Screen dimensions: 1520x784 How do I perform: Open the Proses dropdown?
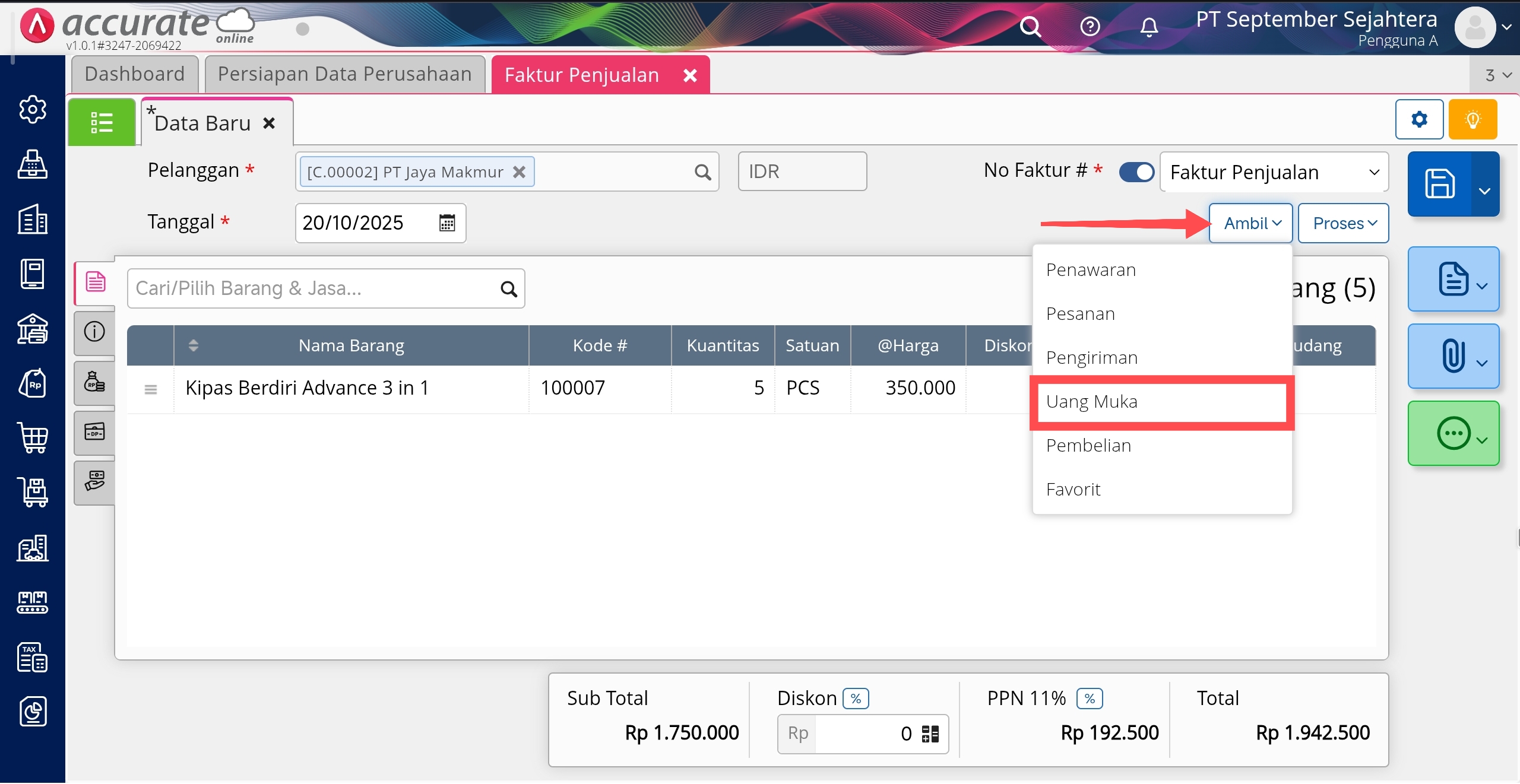(x=1343, y=223)
